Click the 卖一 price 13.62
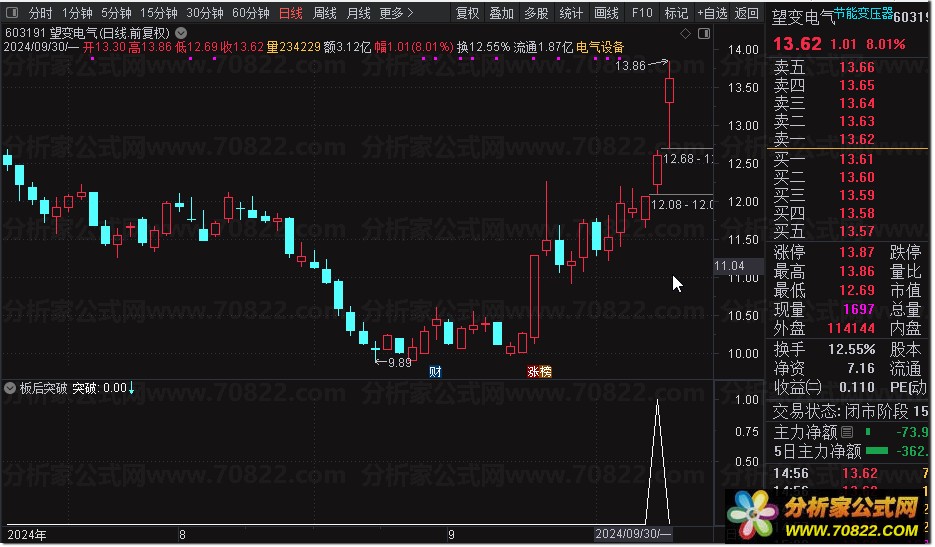 857,139
